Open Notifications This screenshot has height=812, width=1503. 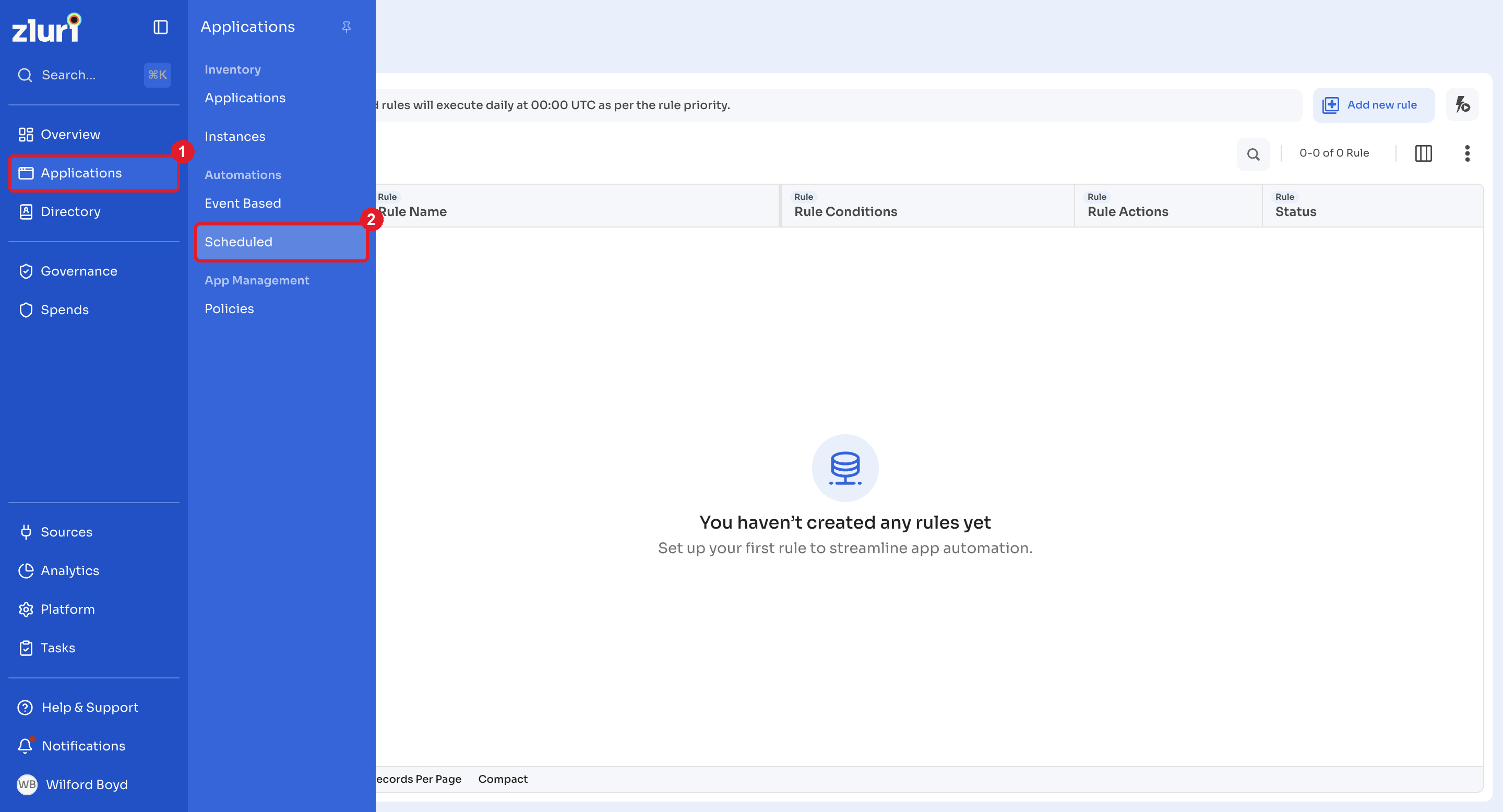[x=93, y=746]
